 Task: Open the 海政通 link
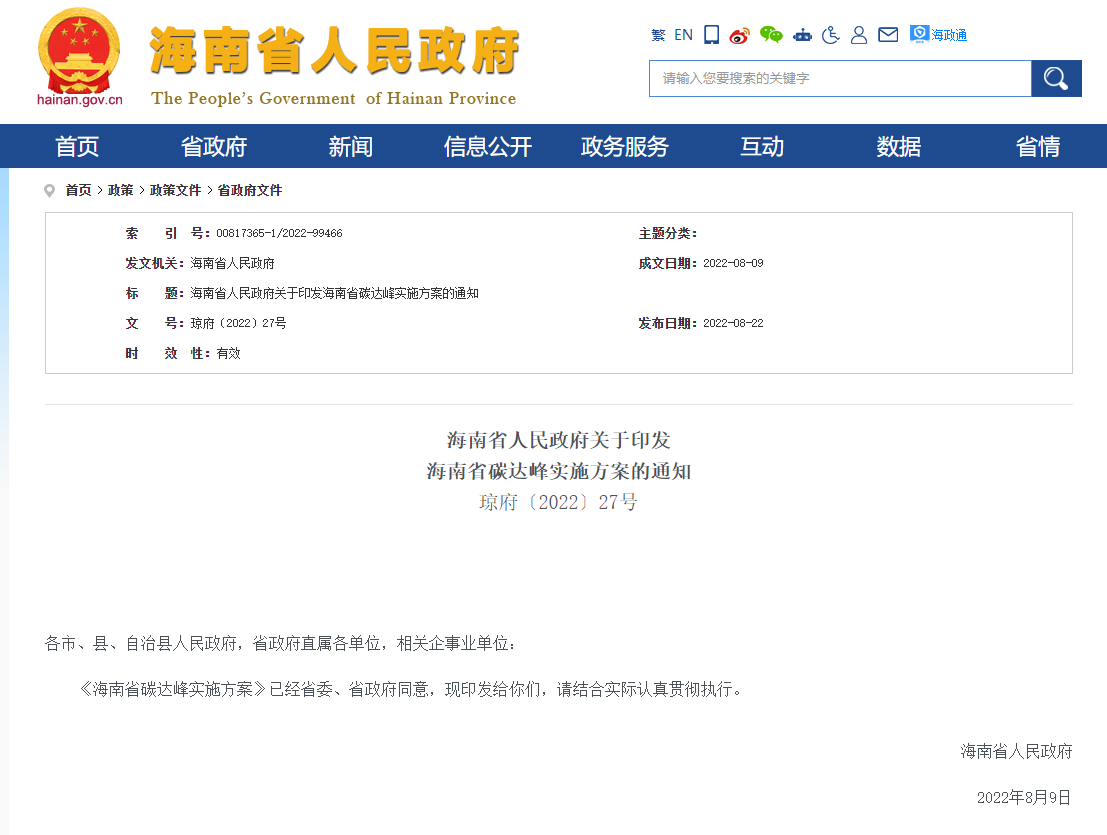point(939,35)
